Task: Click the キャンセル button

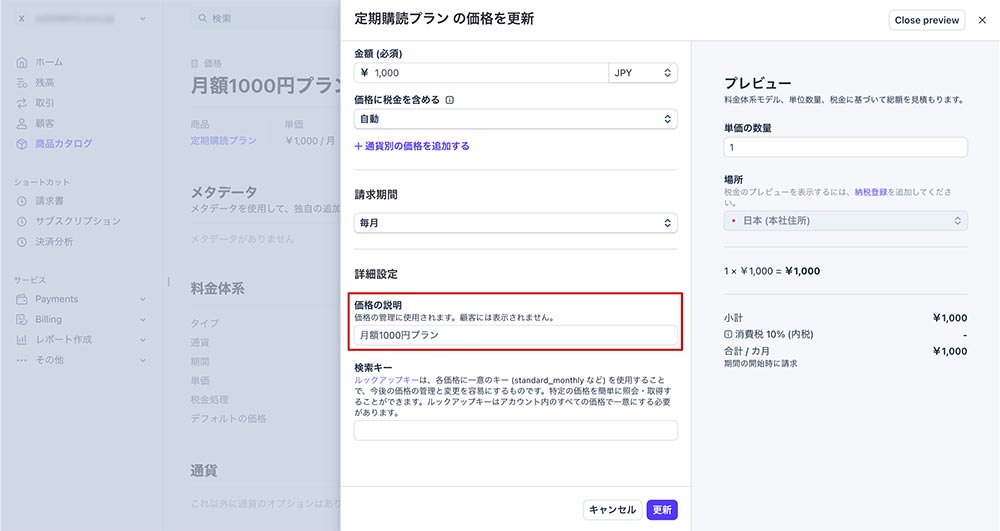Action: tap(612, 510)
